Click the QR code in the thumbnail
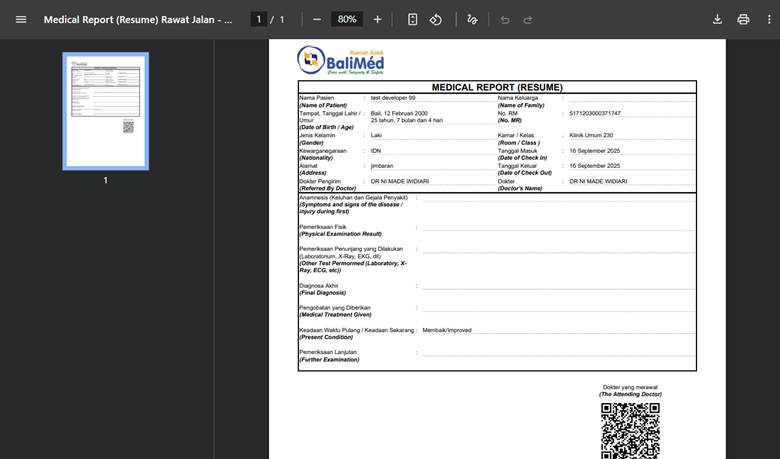Viewport: 780px width, 459px height. pos(128,126)
